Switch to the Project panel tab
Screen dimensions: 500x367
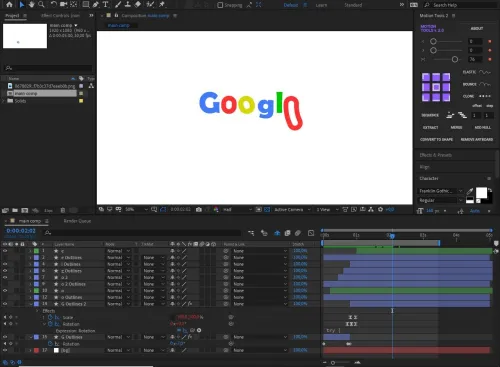[x=12, y=15]
